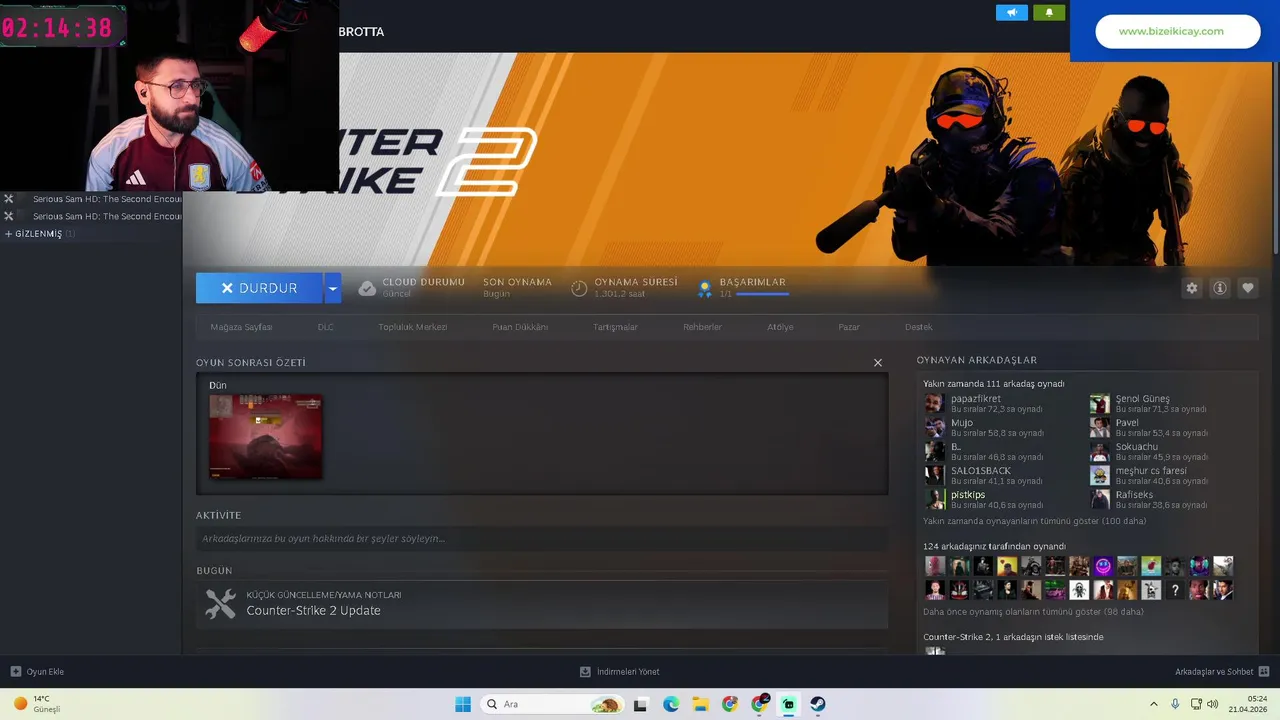This screenshot has height=720, width=1280.
Task: Click the Başarımlar progress bar
Action: point(762,294)
